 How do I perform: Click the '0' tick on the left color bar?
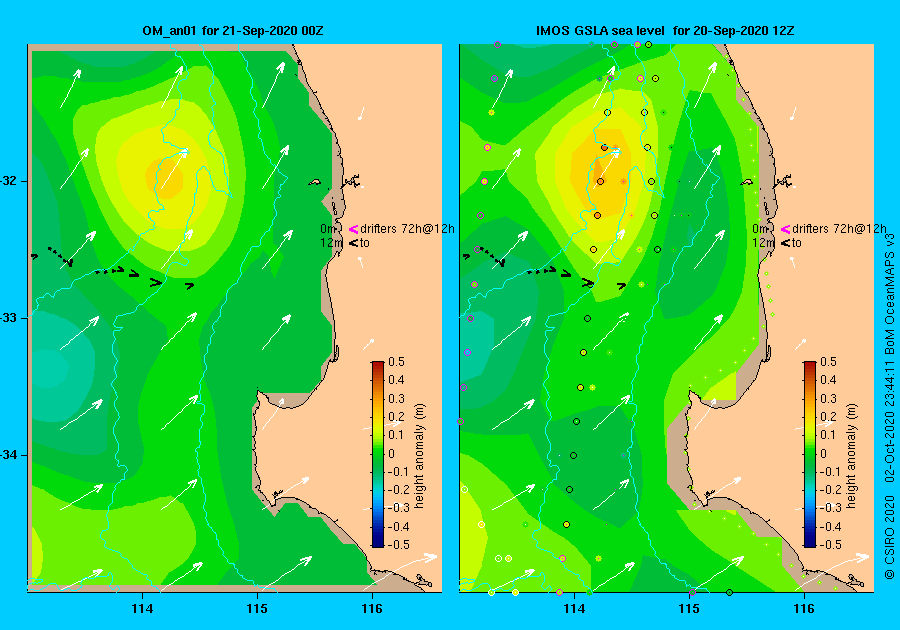[392, 453]
